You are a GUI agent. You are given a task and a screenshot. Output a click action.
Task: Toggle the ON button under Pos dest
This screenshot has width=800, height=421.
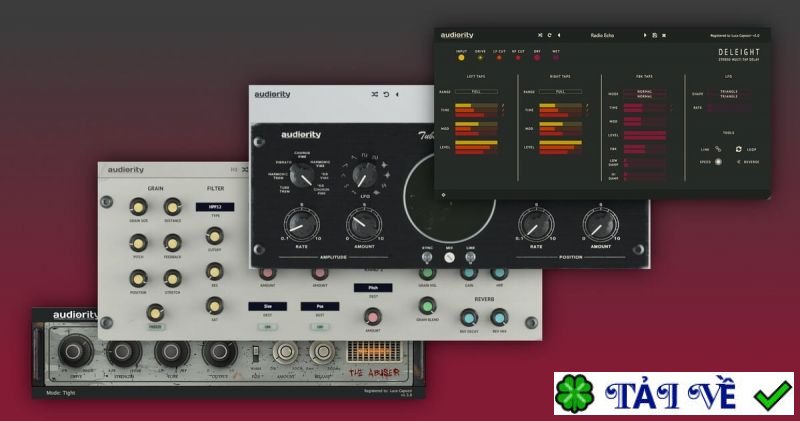click(x=320, y=327)
